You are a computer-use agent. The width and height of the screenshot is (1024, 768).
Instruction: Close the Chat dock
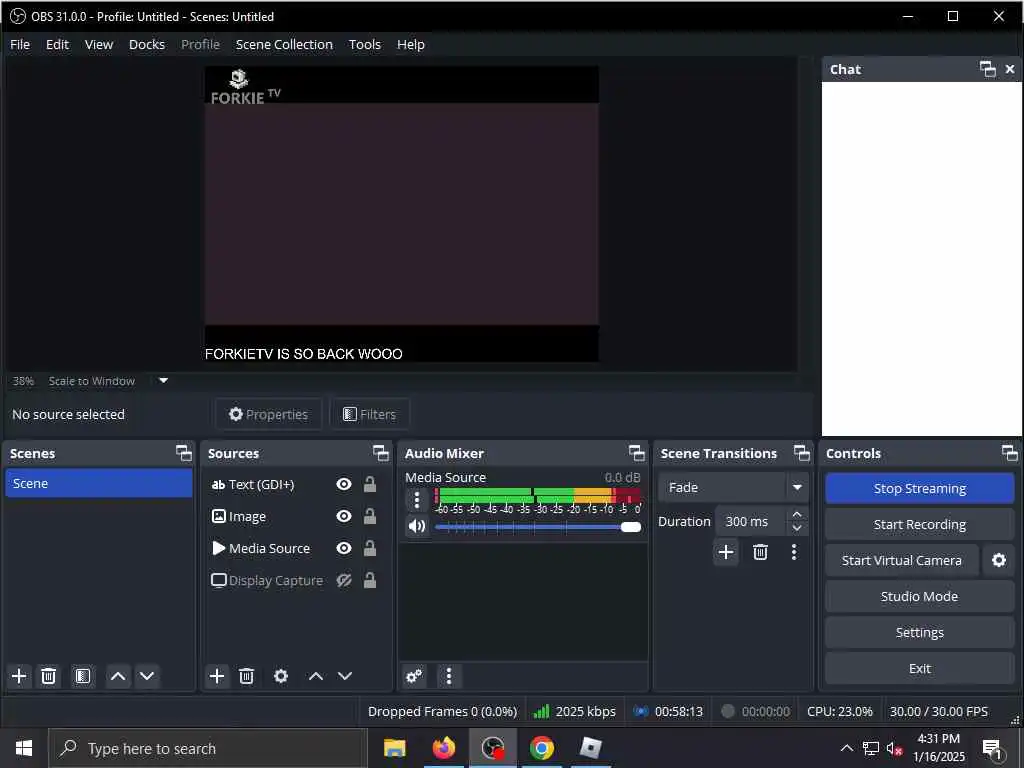click(x=1010, y=69)
